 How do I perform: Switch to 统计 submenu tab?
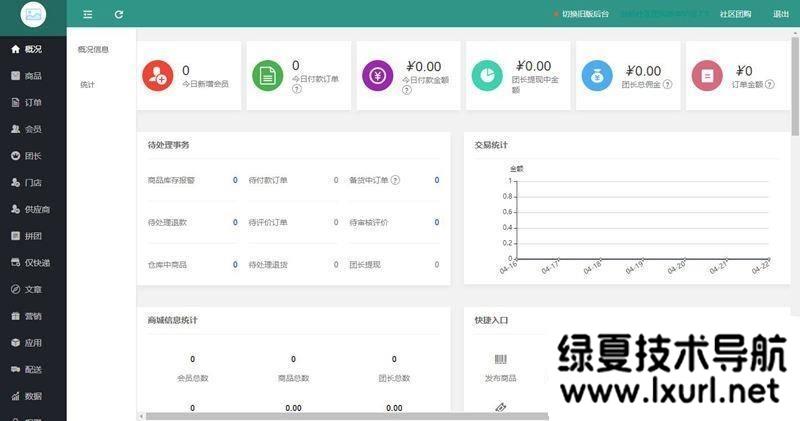[x=88, y=85]
